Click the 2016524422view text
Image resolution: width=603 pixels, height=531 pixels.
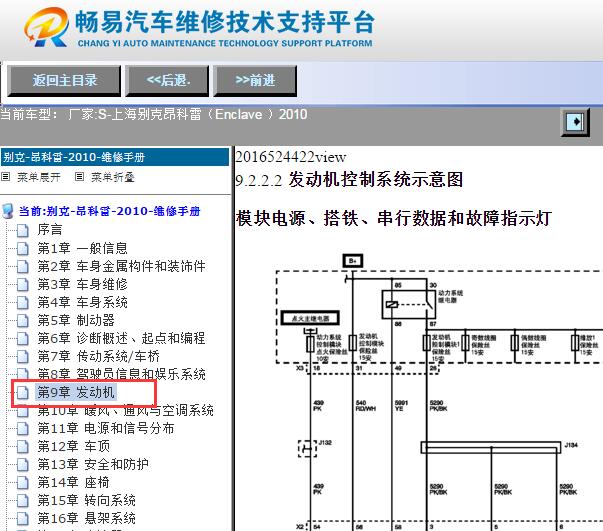click(291, 157)
